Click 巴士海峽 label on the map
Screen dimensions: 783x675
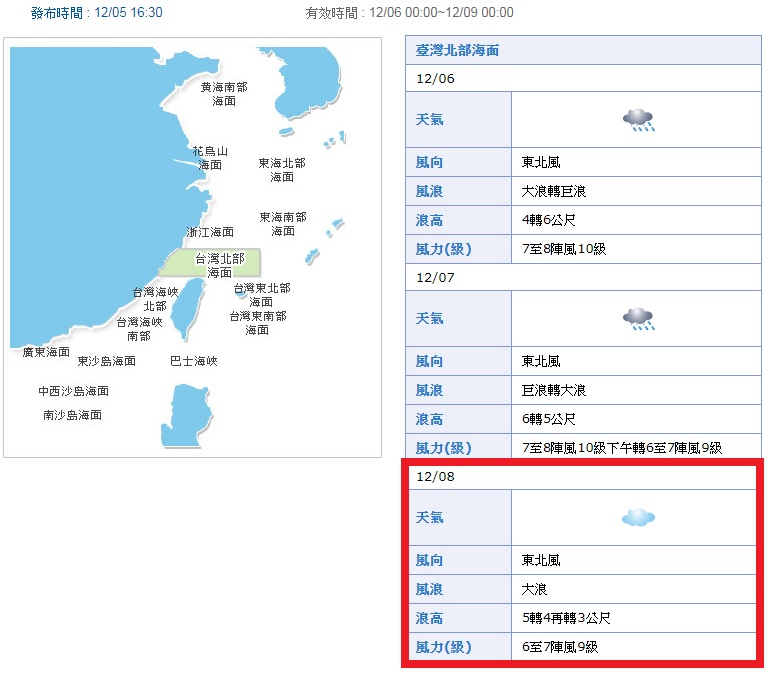click(193, 361)
